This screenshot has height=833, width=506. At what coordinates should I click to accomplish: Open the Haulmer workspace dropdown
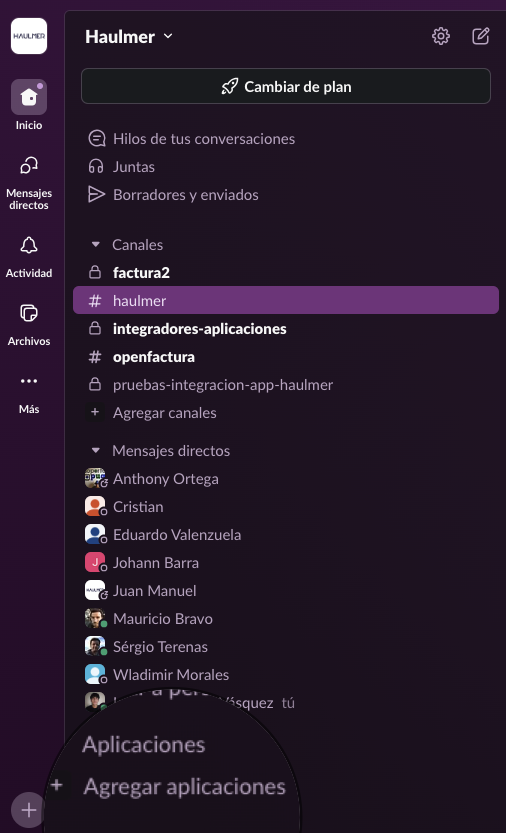[x=129, y=37]
